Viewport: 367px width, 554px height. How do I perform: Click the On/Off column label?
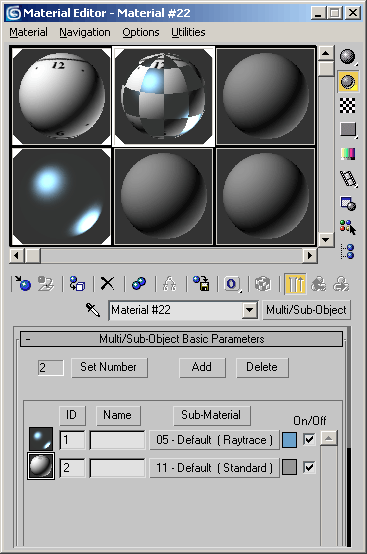pos(310,420)
